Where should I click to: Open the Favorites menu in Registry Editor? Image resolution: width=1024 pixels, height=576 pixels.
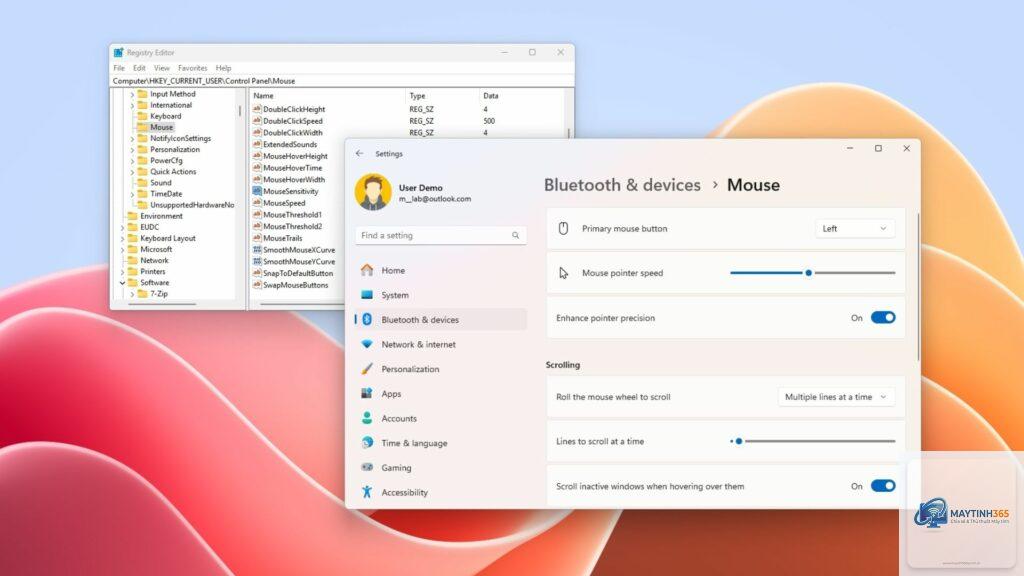point(192,68)
